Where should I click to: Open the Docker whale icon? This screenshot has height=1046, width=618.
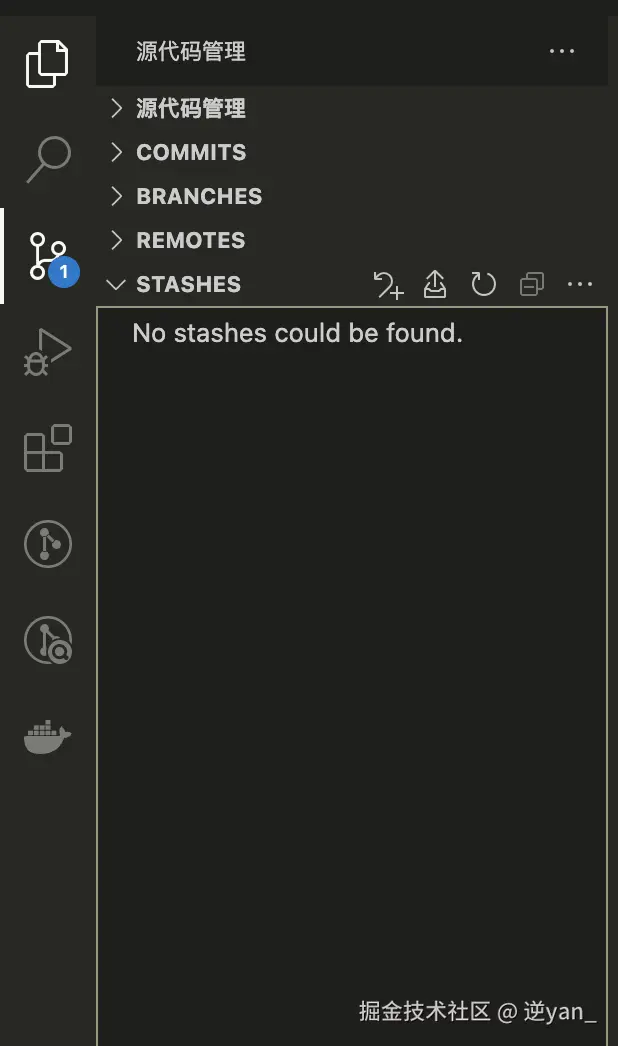coord(47,739)
